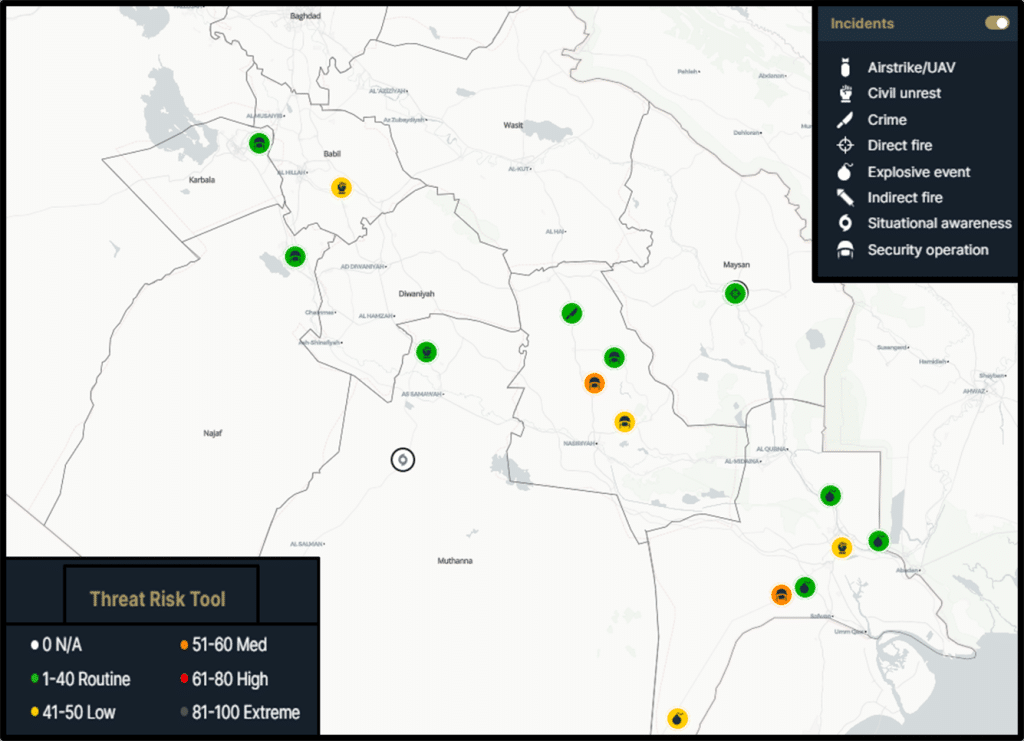This screenshot has width=1024, height=741.
Task: Select Explosive event in Incidents legend
Action: [918, 172]
